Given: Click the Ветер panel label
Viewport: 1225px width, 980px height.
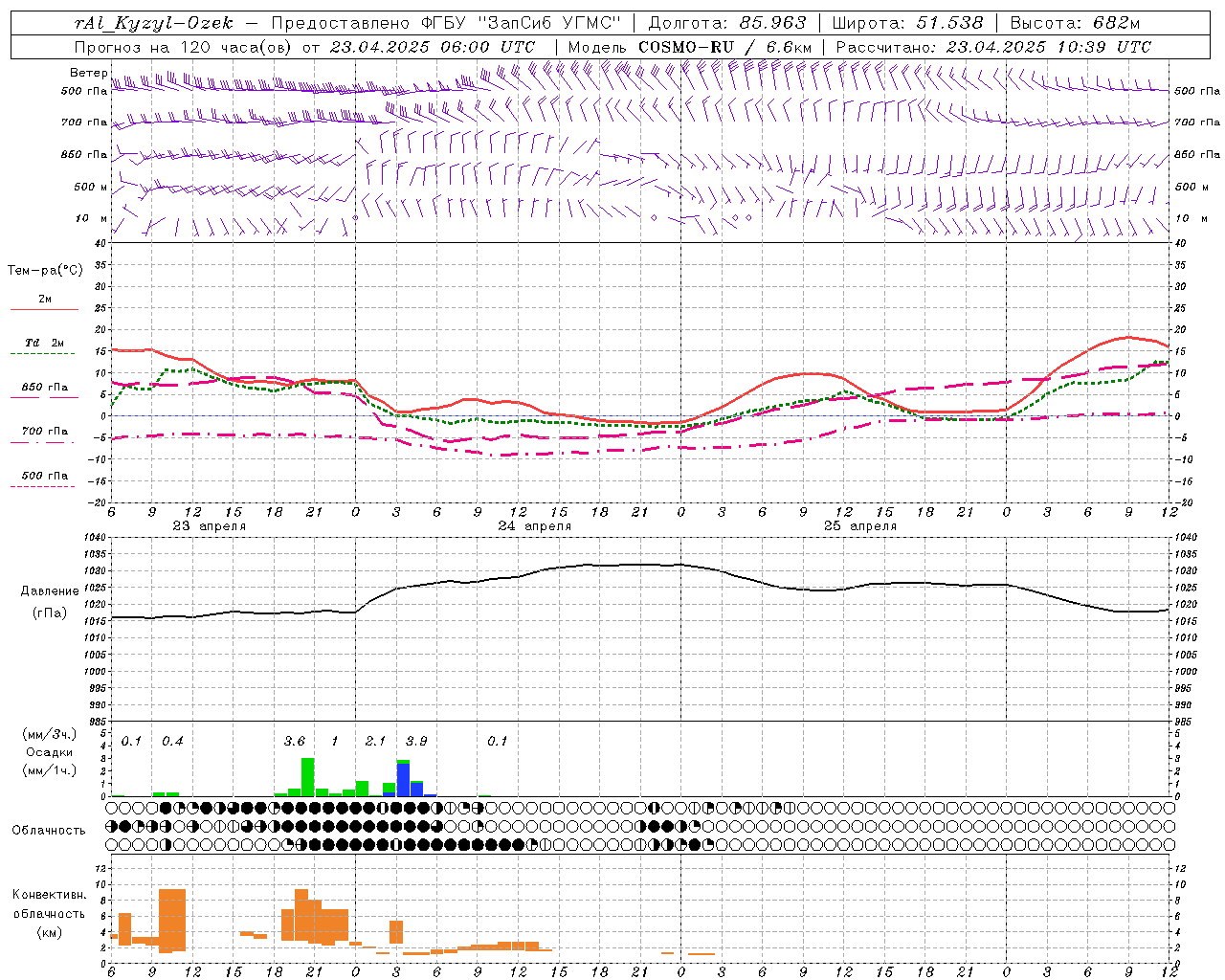Looking at the screenshot, I should pyautogui.click(x=88, y=73).
